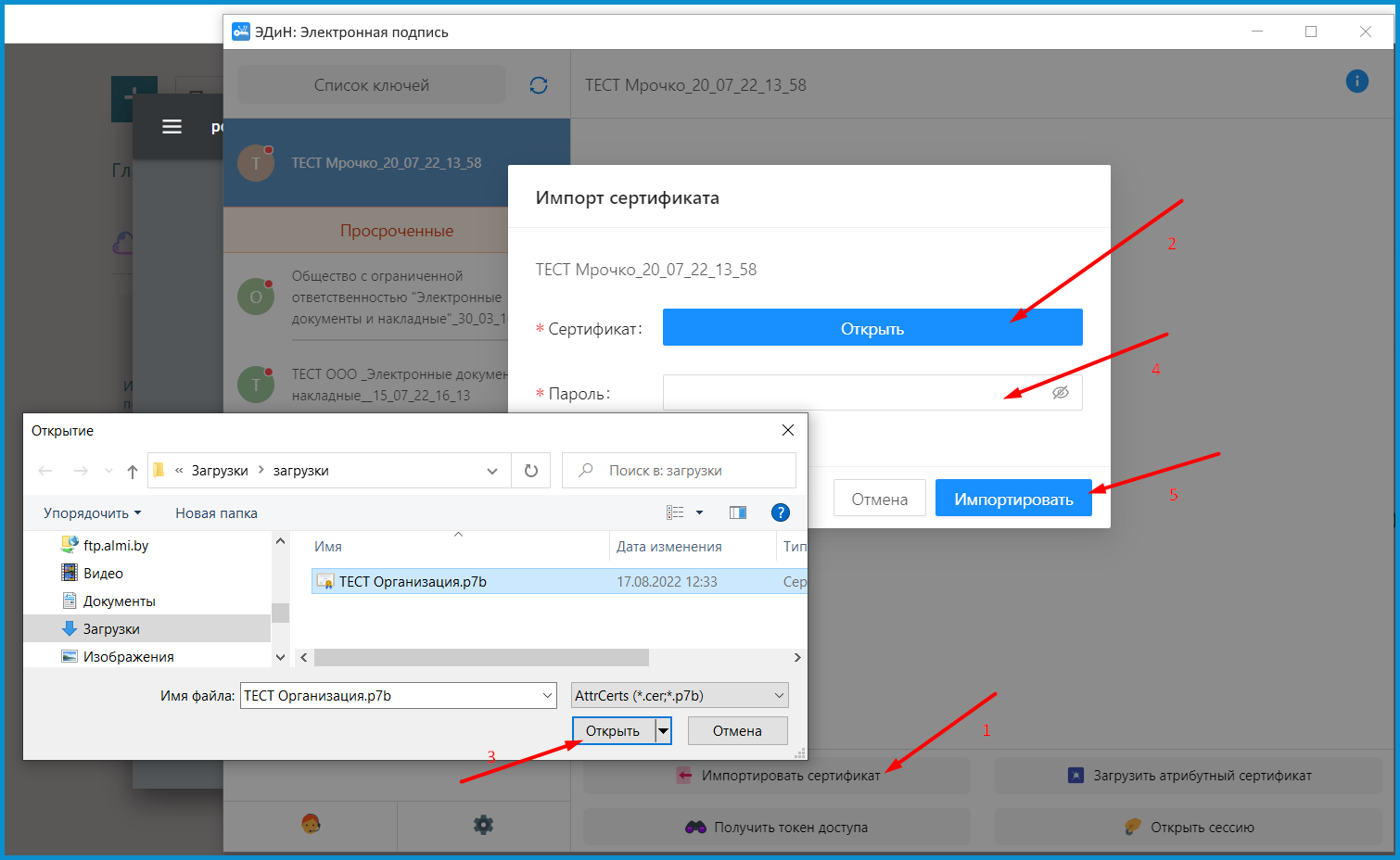Select Документы in the navigation tree
Image resolution: width=1400 pixels, height=860 pixels.
pos(119,601)
